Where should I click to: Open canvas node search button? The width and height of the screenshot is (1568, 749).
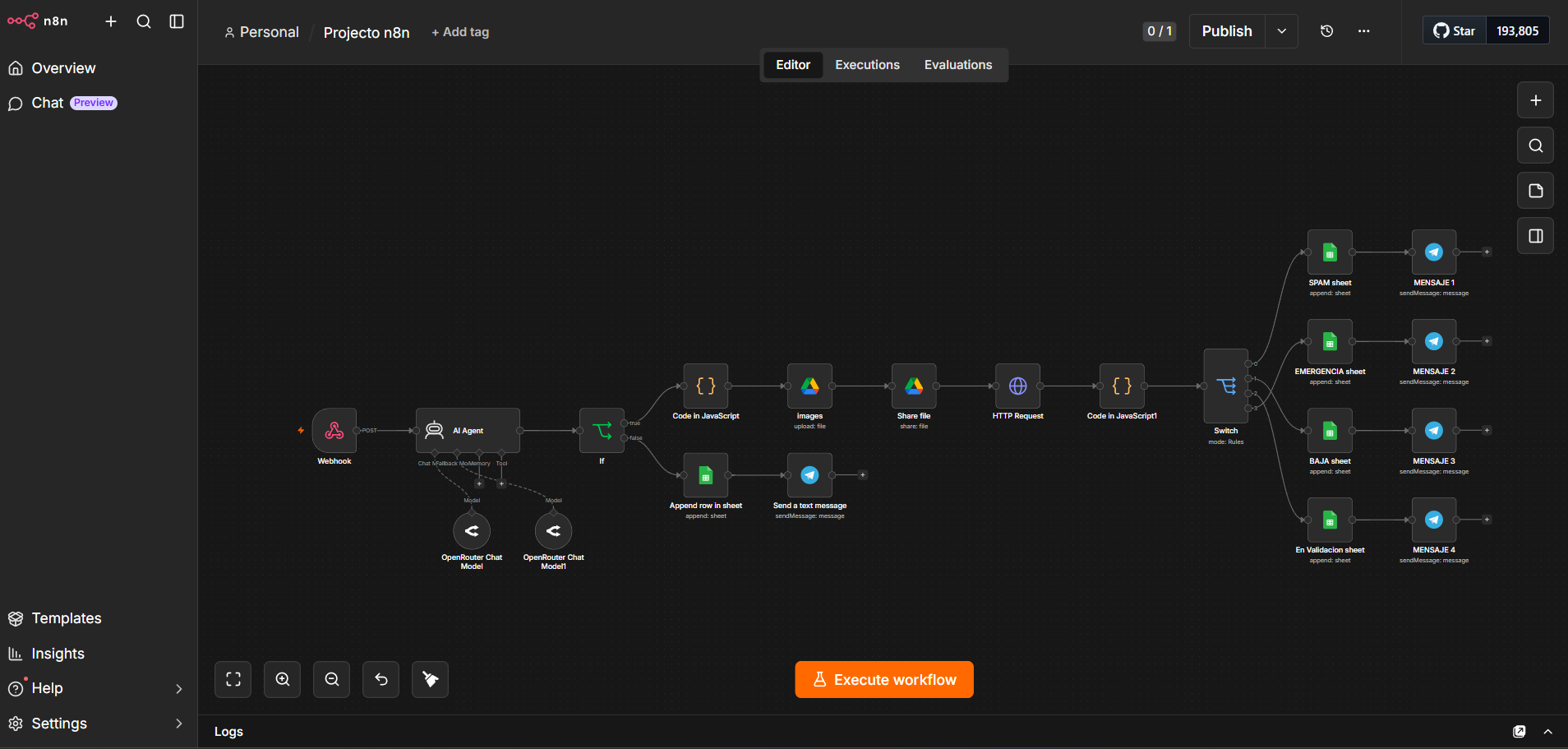pos(1535,146)
